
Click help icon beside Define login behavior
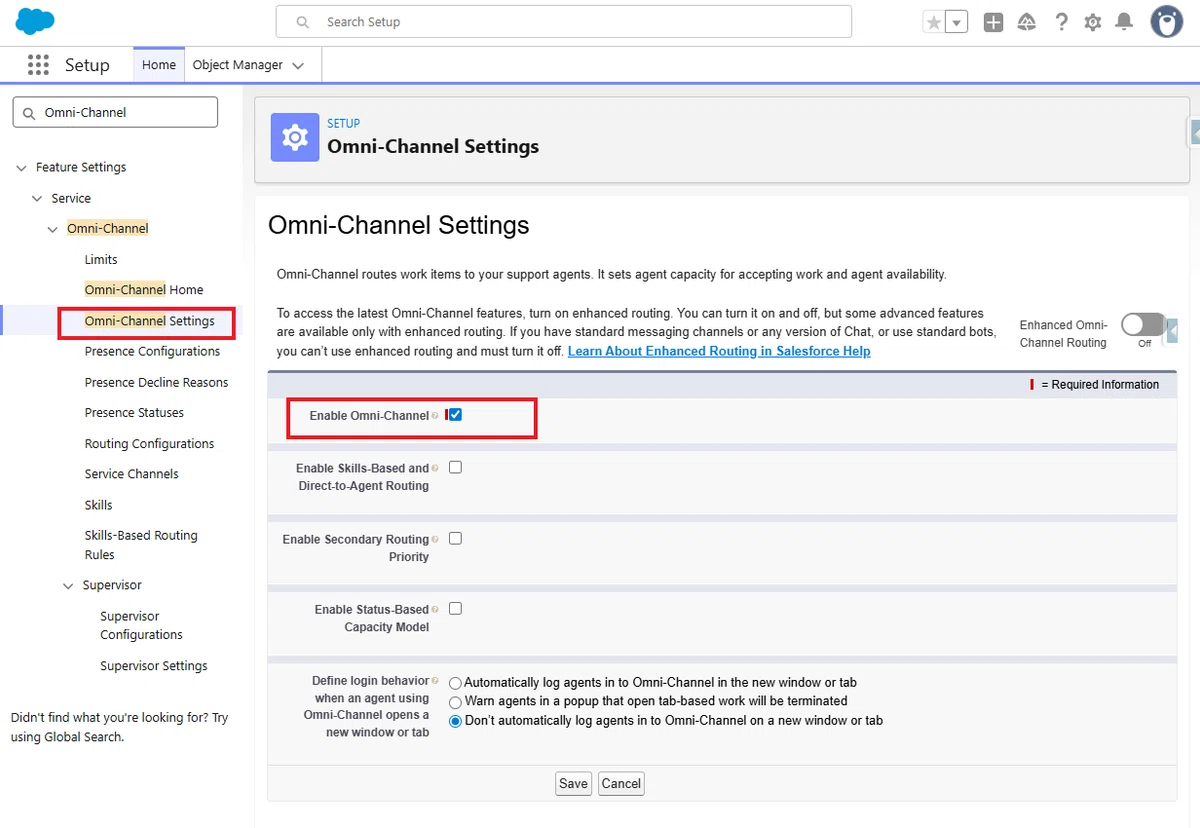click(x=435, y=681)
